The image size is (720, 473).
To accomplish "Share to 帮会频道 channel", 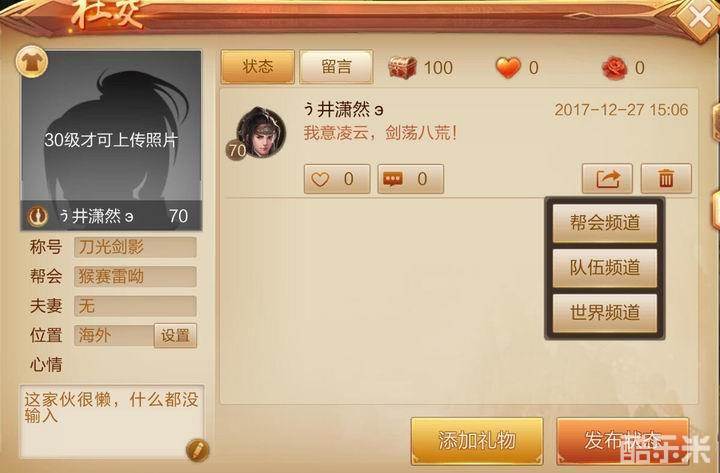I will [604, 223].
